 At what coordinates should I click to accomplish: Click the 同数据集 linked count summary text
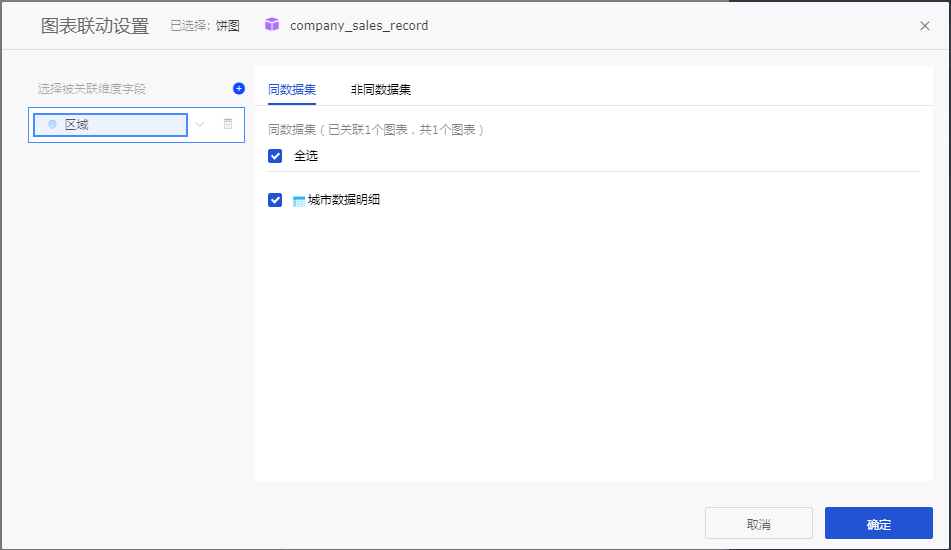(375, 130)
